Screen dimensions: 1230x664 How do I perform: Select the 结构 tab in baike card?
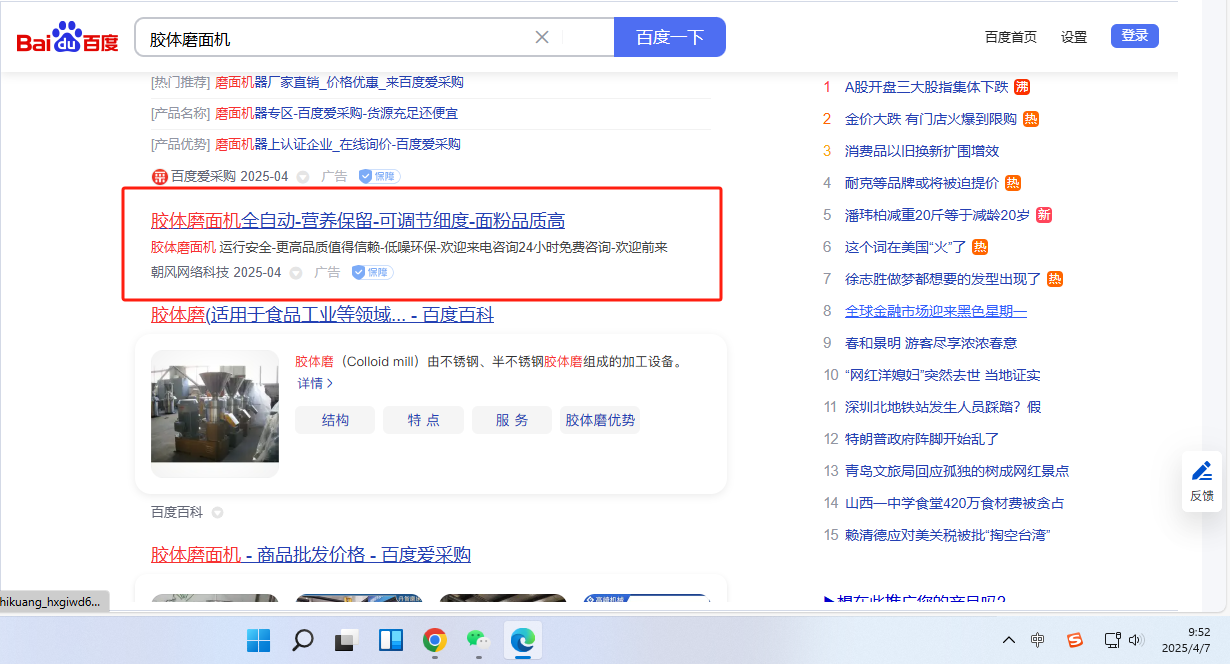335,420
